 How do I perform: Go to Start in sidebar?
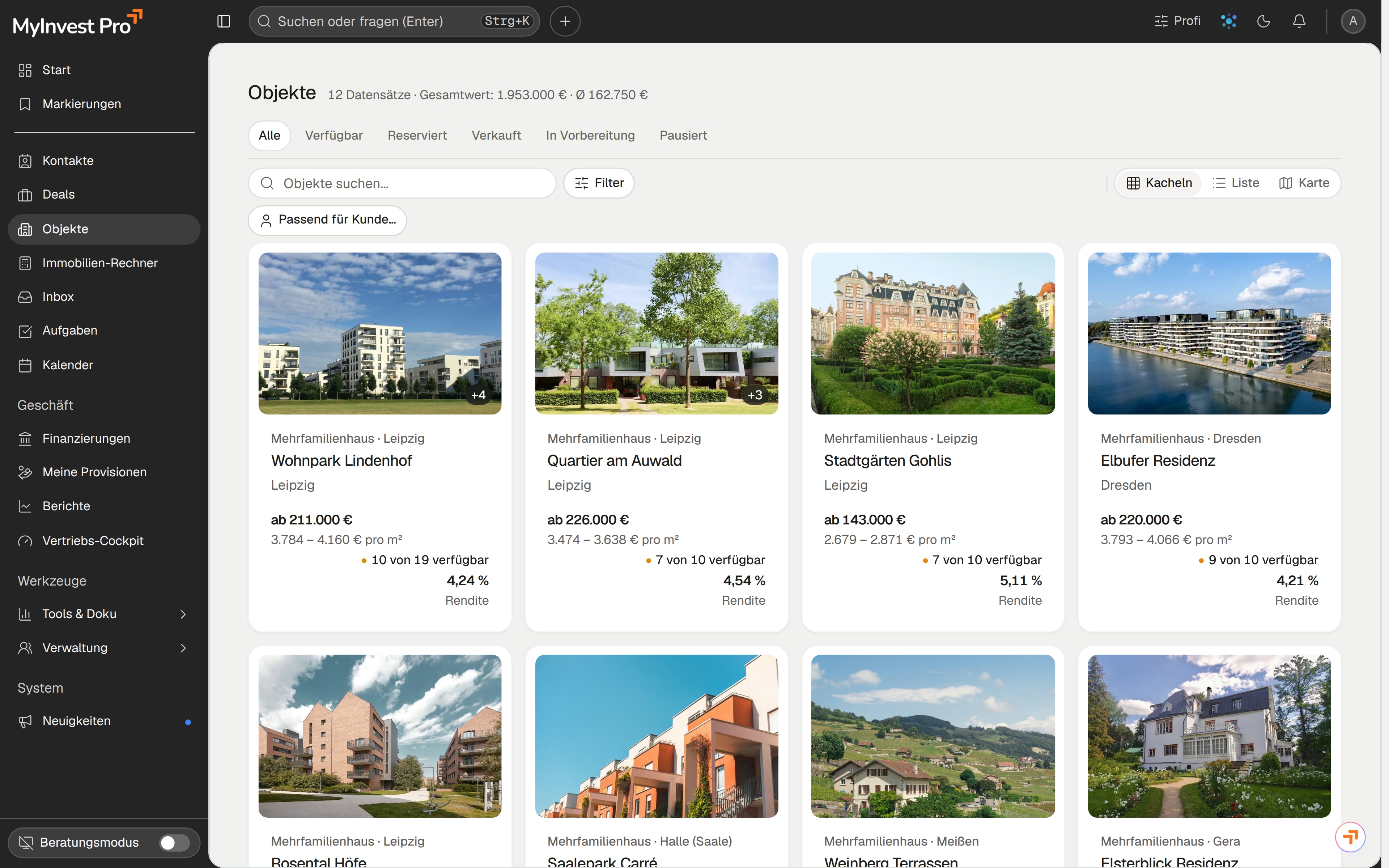click(105, 70)
